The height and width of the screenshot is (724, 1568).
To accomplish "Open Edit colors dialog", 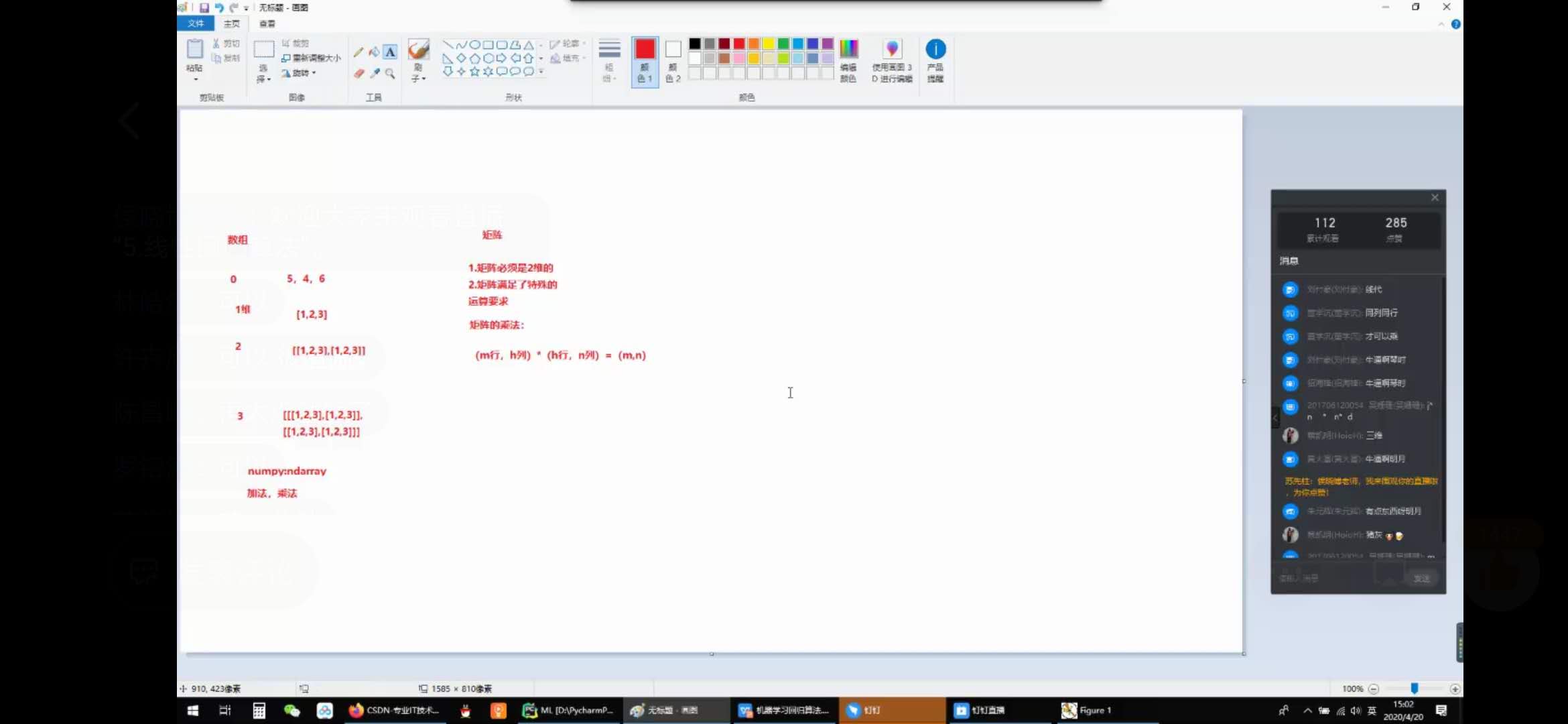I will point(848,61).
